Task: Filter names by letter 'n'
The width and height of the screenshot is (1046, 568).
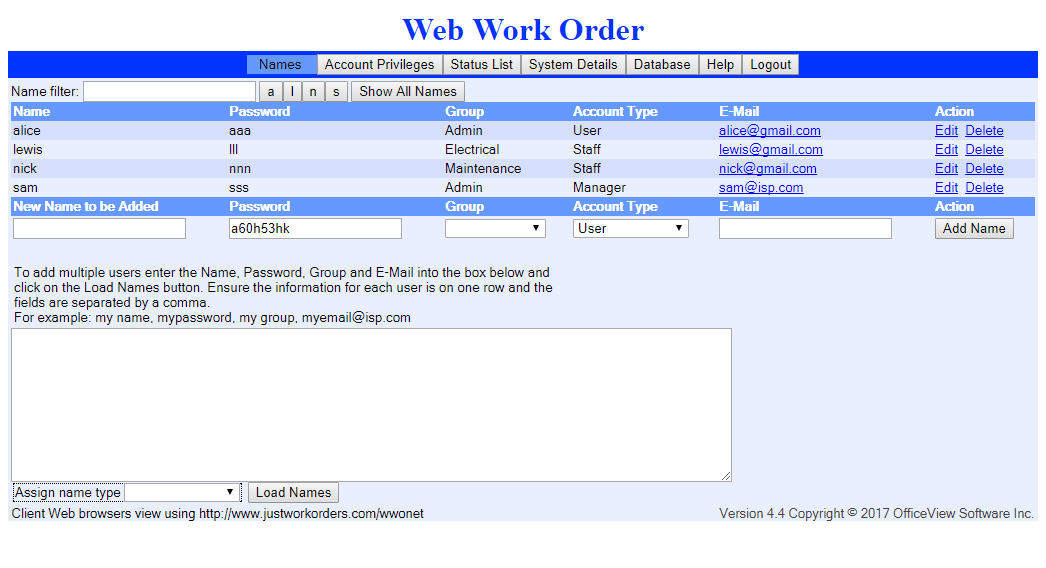Action: click(x=313, y=91)
